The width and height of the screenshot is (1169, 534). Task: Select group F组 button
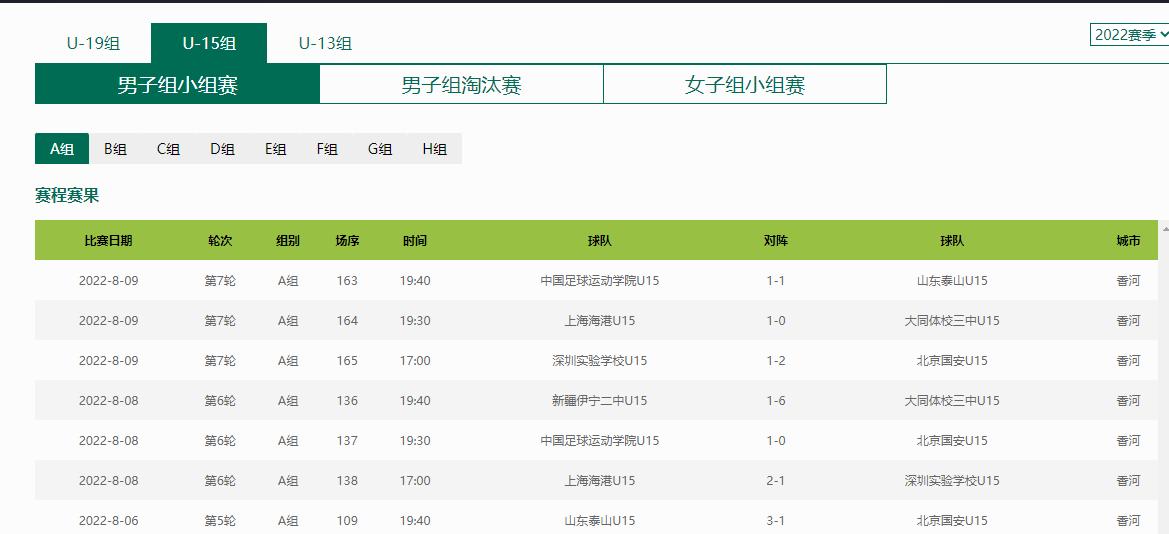point(328,148)
